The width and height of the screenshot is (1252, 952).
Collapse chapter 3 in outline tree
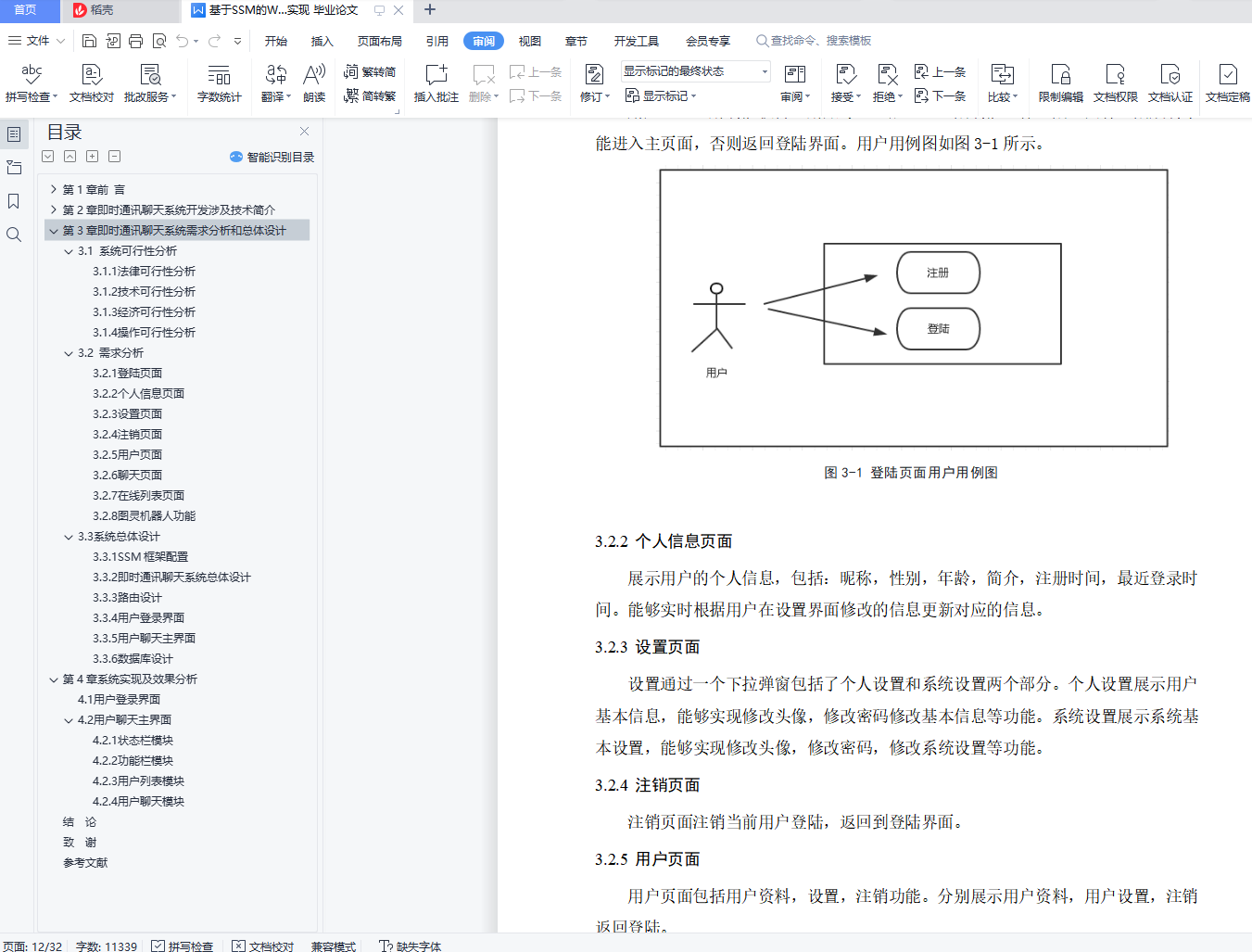pyautogui.click(x=54, y=231)
